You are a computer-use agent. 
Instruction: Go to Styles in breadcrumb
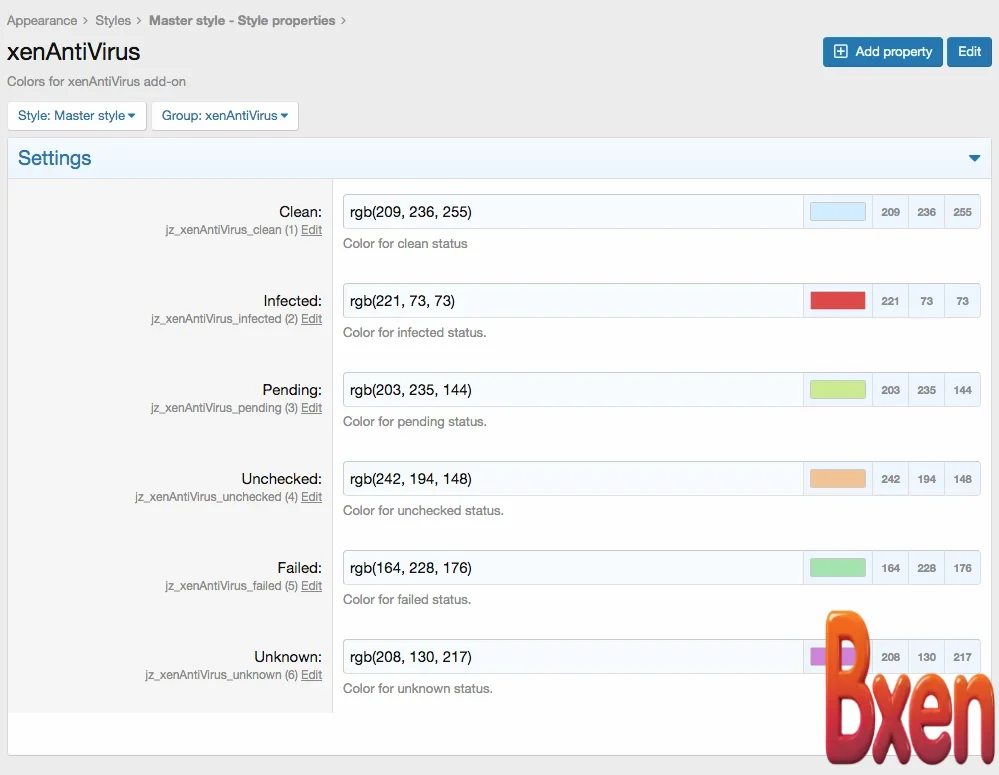(113, 20)
